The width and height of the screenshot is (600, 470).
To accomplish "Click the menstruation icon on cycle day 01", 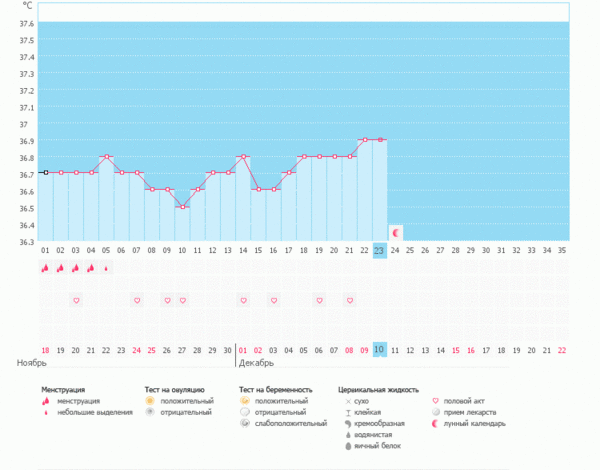I will coord(45,268).
